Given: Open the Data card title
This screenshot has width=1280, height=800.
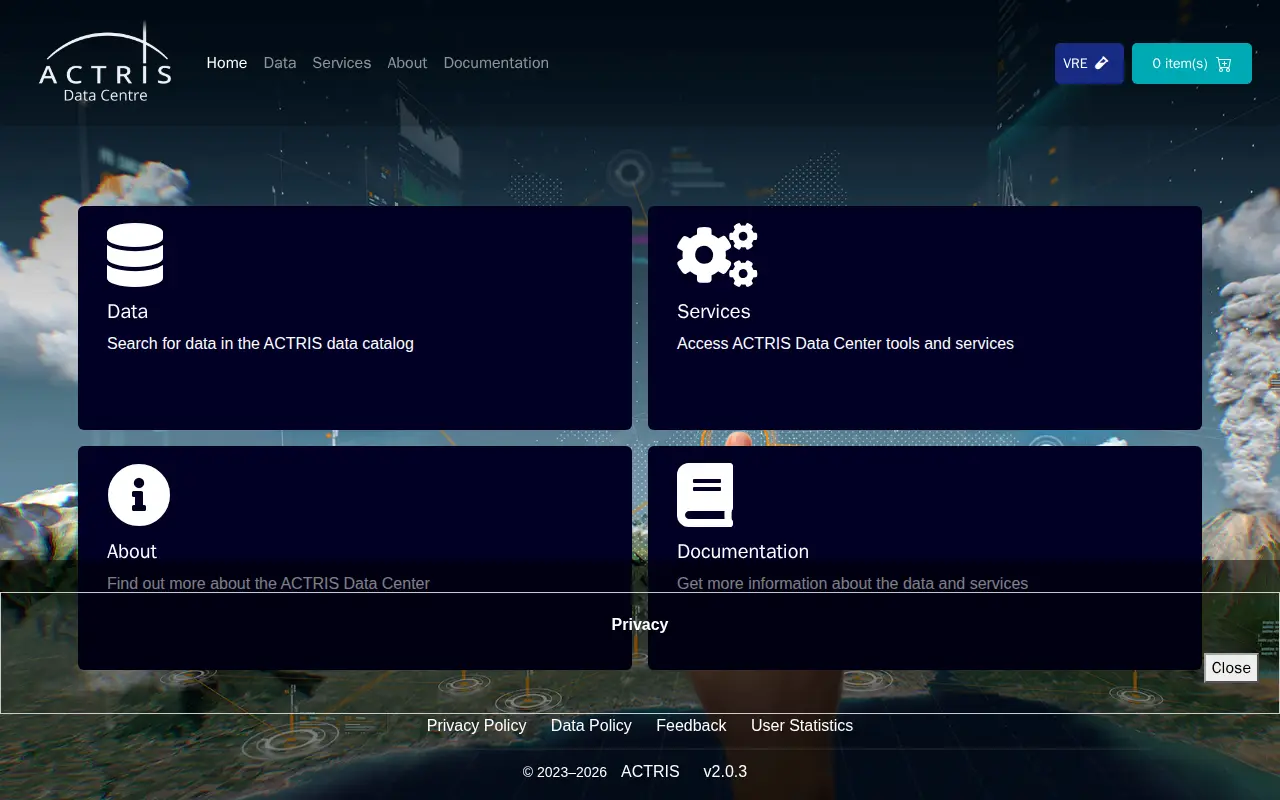Looking at the screenshot, I should click(x=127, y=311).
